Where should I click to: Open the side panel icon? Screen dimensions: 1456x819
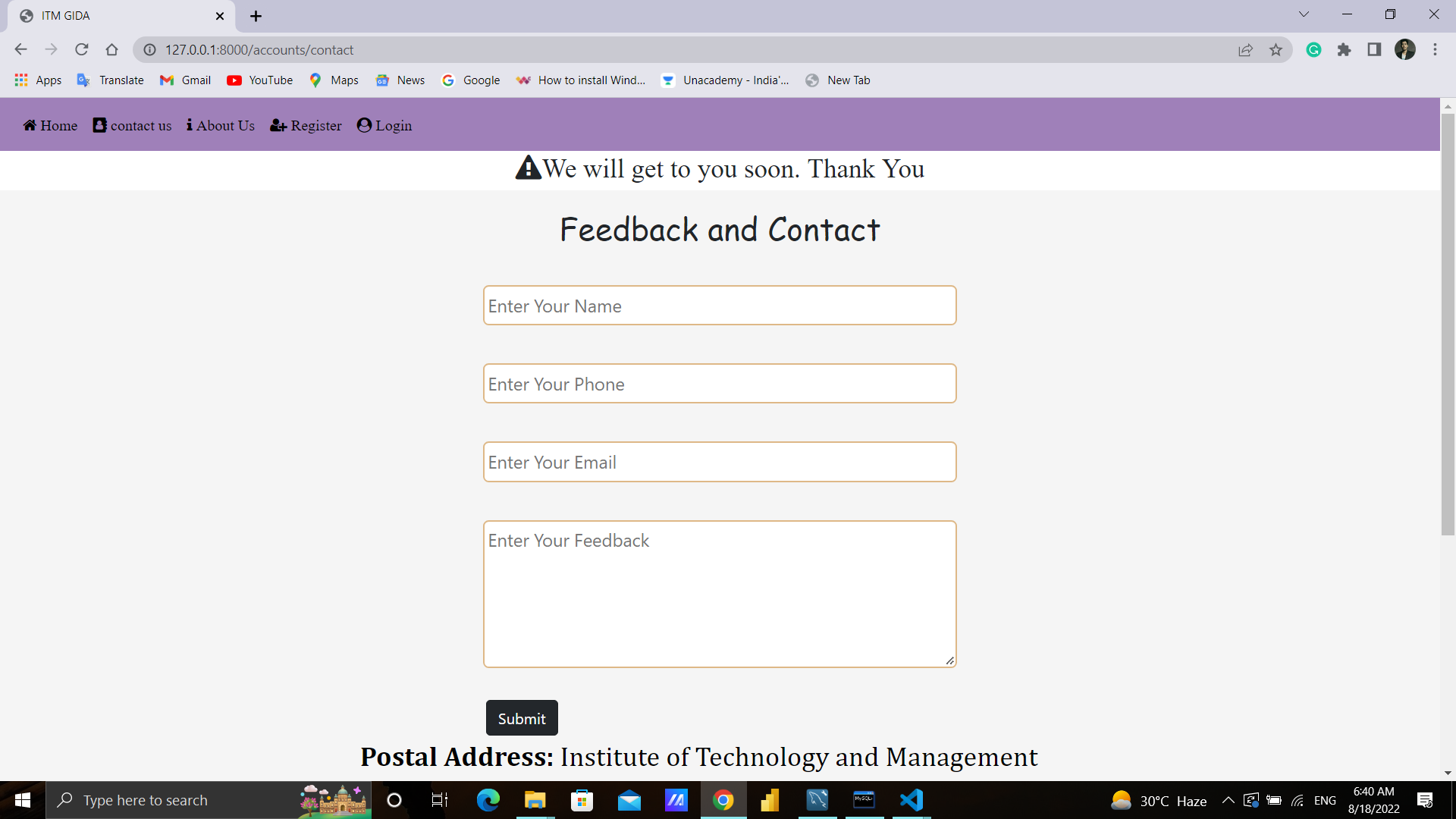tap(1374, 49)
